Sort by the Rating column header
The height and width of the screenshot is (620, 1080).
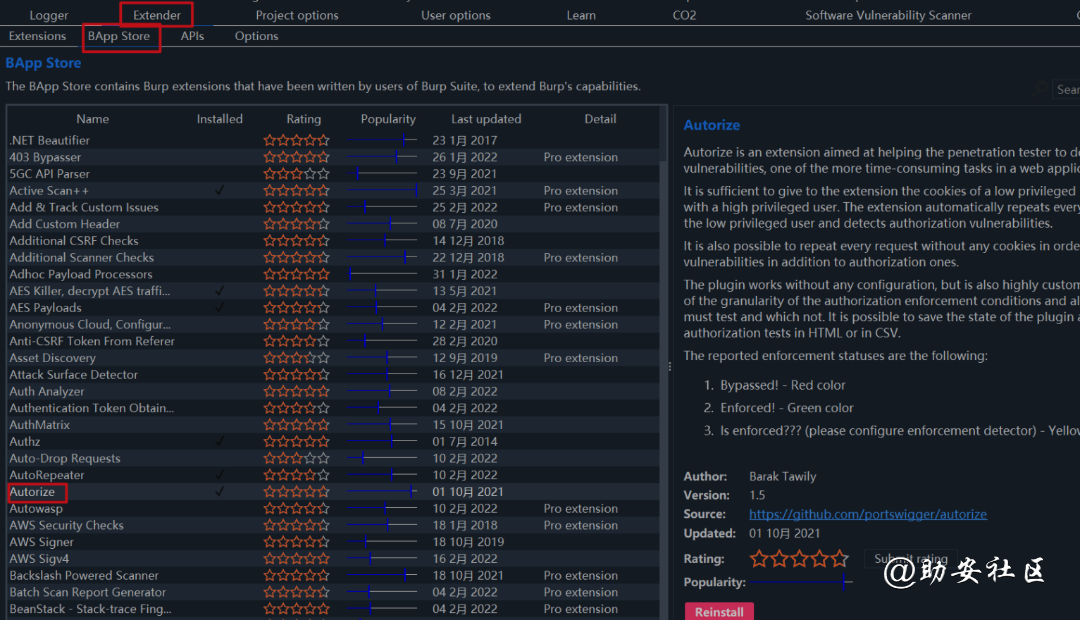pyautogui.click(x=303, y=119)
